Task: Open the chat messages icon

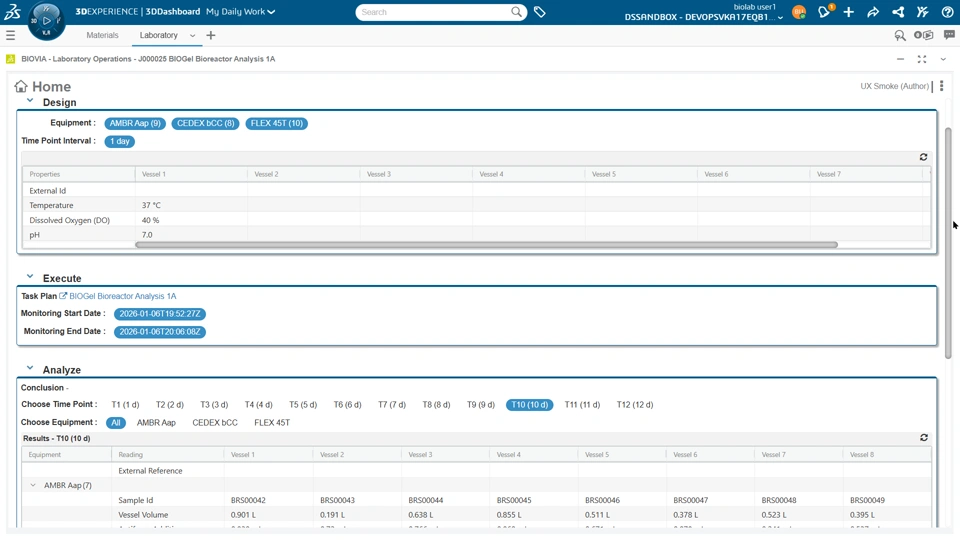Action: [x=949, y=36]
